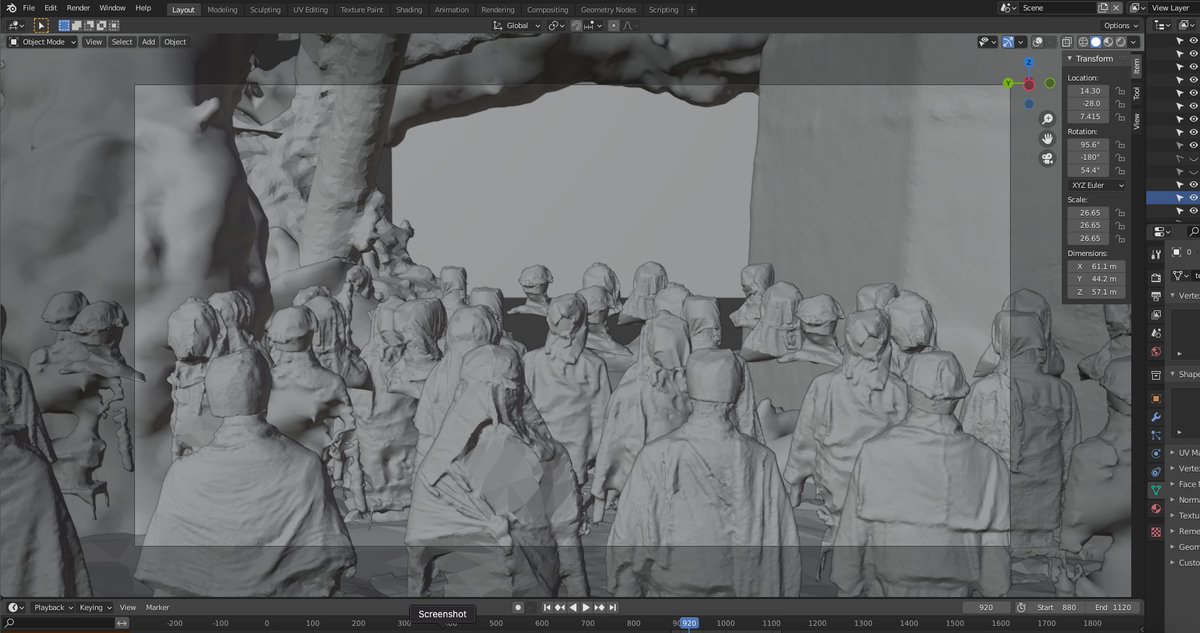Viewport: 1200px width, 633px height.
Task: Toggle proportional editing button
Action: pyautogui.click(x=614, y=25)
